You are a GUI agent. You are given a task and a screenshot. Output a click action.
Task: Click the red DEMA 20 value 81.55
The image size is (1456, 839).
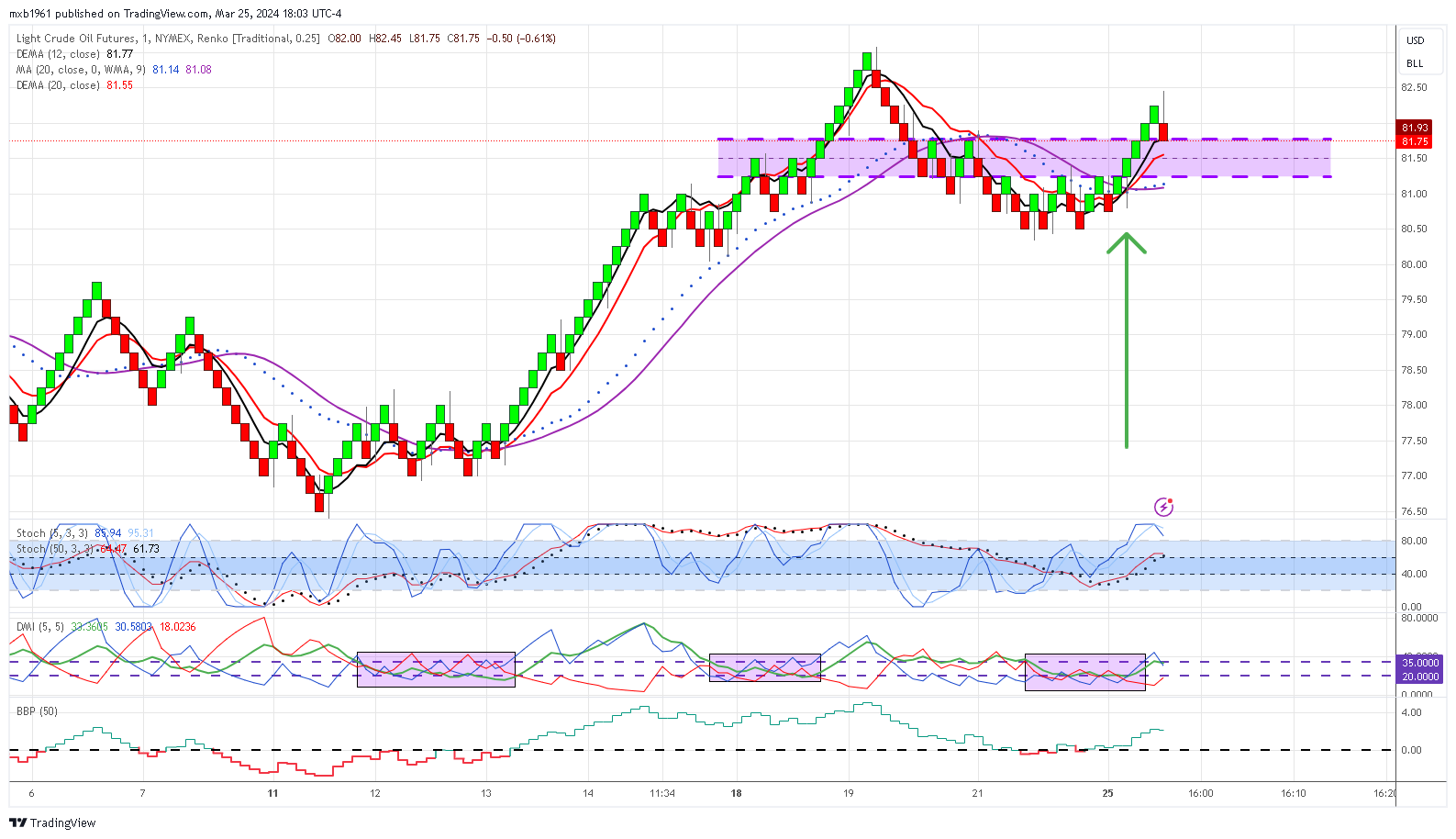pyautogui.click(x=120, y=85)
